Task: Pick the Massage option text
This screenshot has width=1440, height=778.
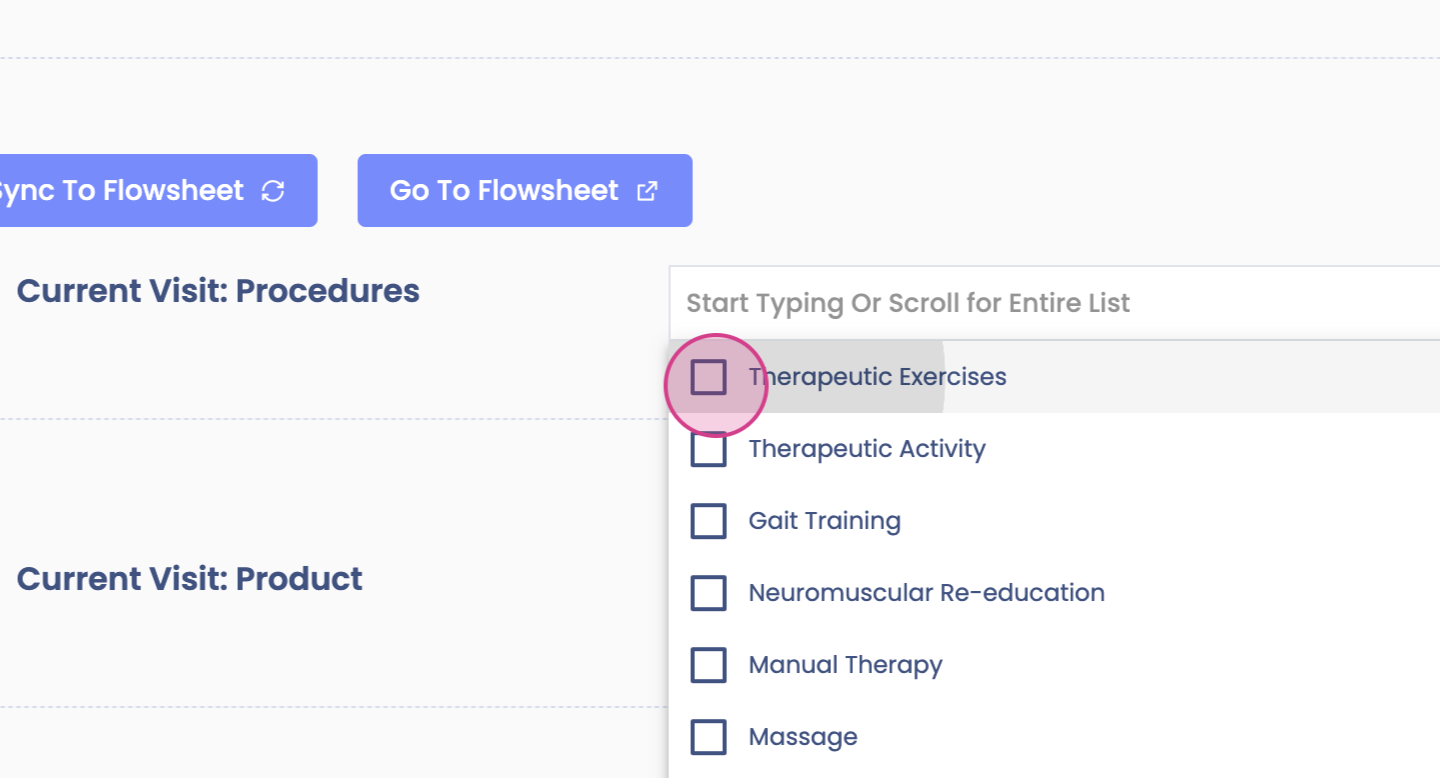Action: 803,737
